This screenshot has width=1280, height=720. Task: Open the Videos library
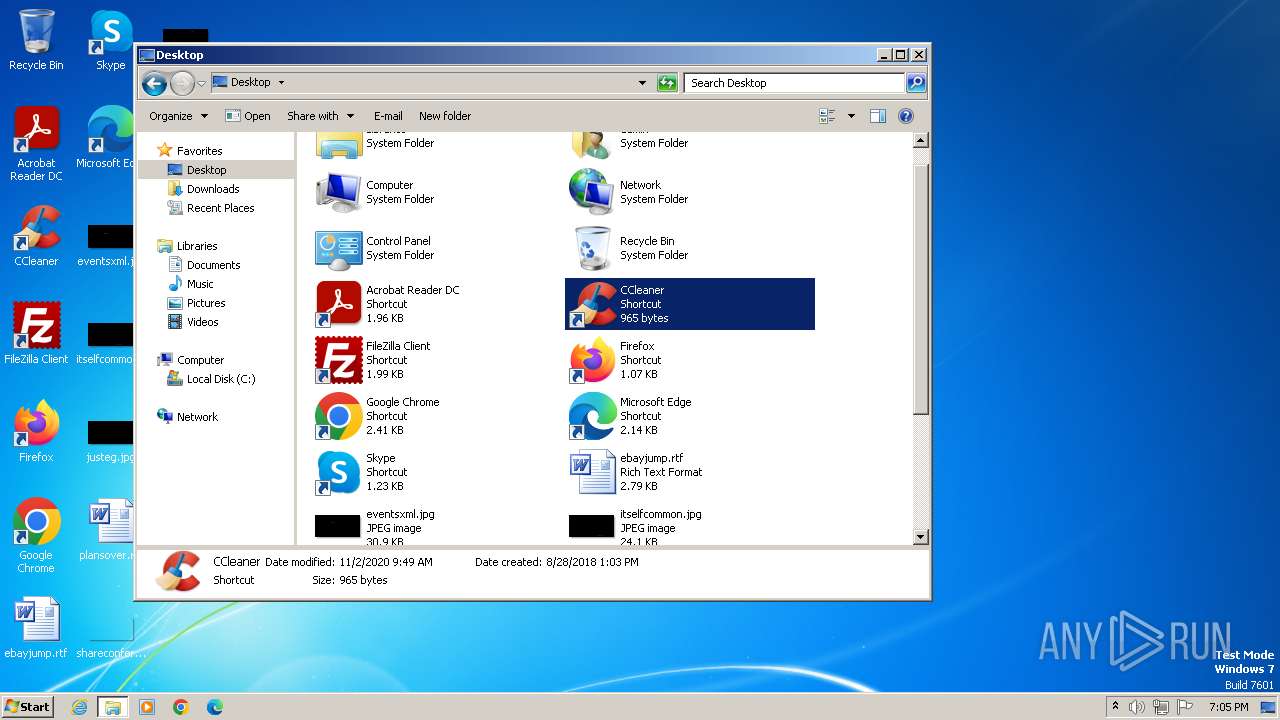point(202,322)
